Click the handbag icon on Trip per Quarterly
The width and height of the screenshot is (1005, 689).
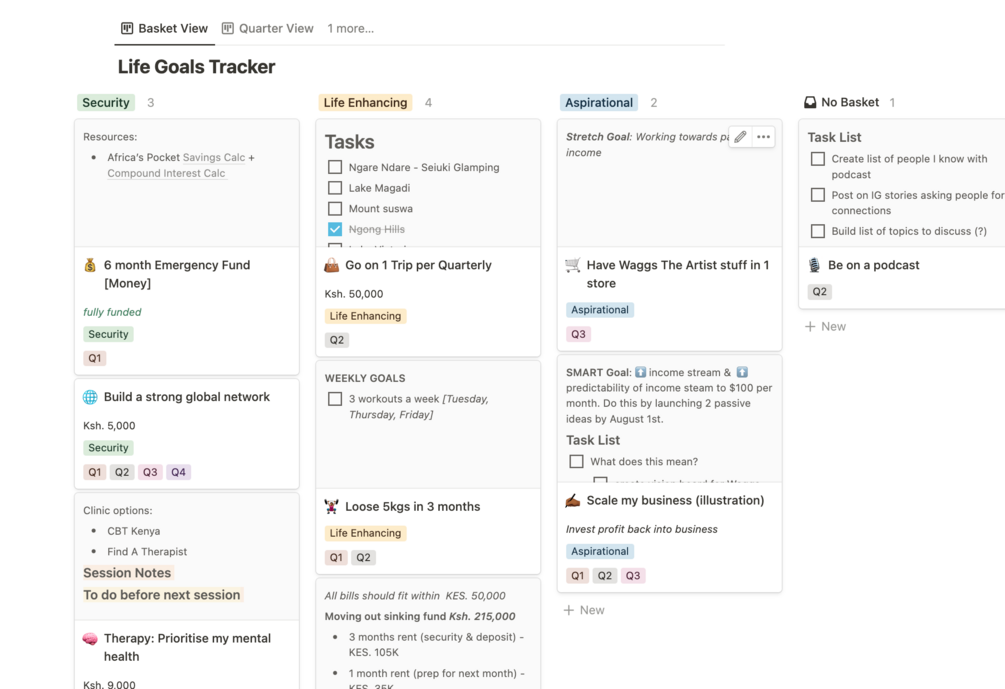tap(332, 265)
